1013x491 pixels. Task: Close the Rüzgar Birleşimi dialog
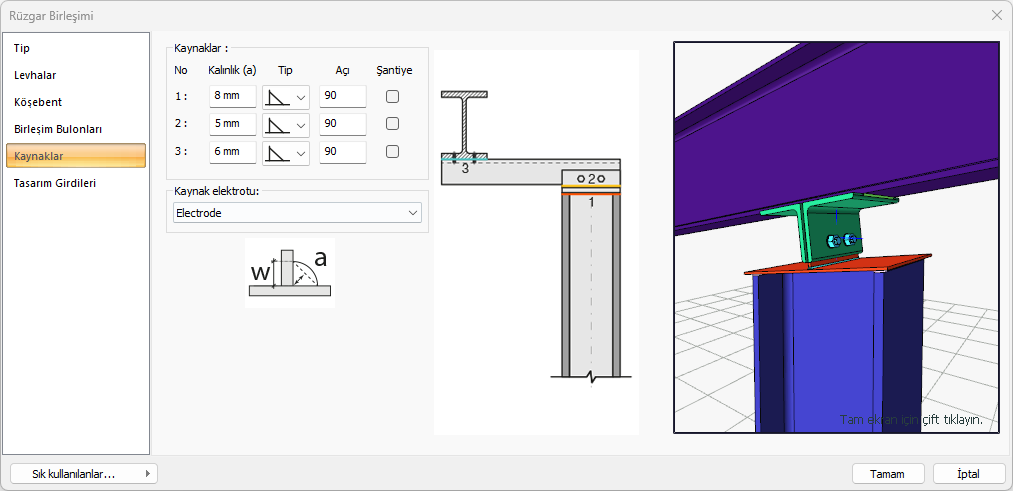[x=996, y=15]
